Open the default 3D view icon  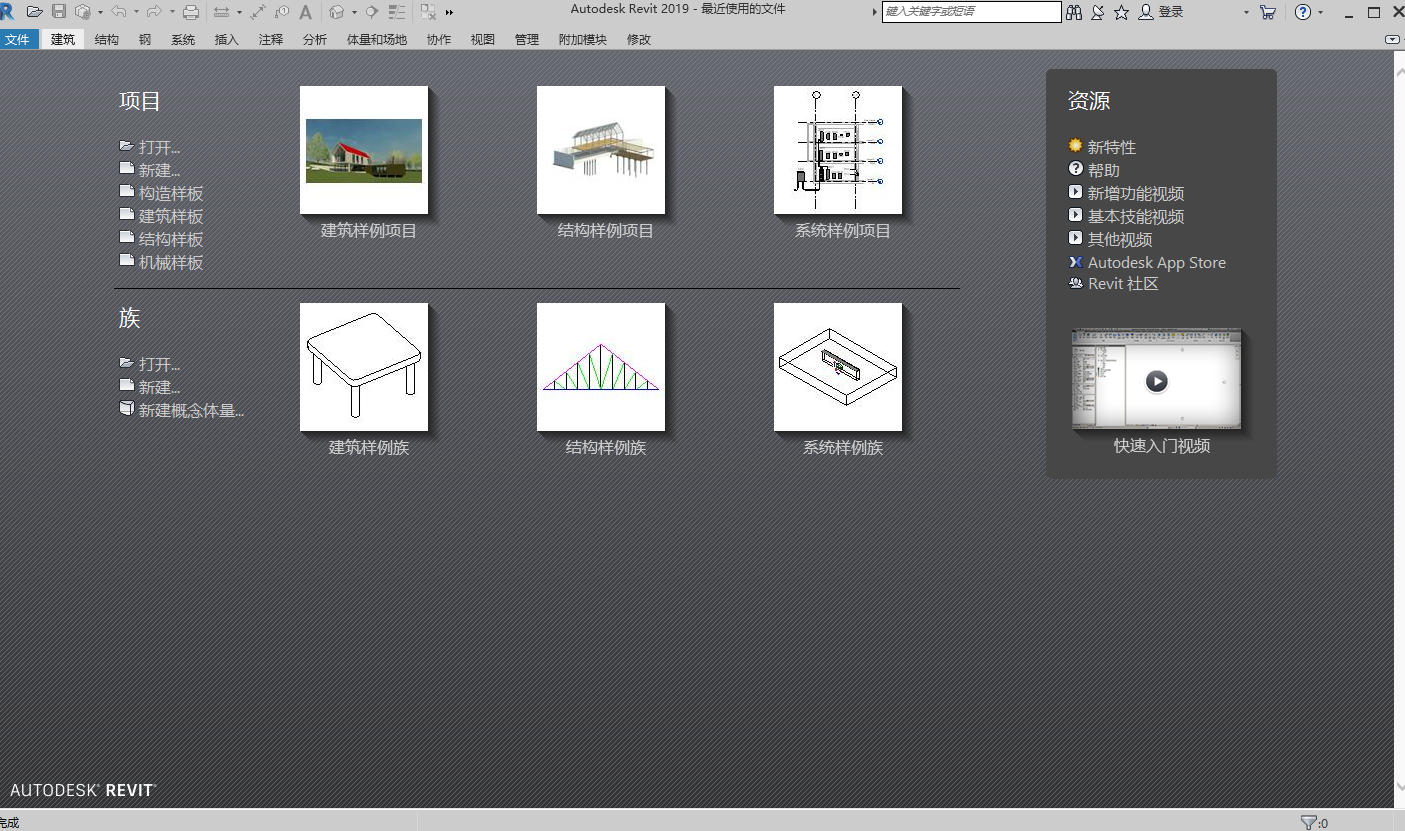pos(336,12)
